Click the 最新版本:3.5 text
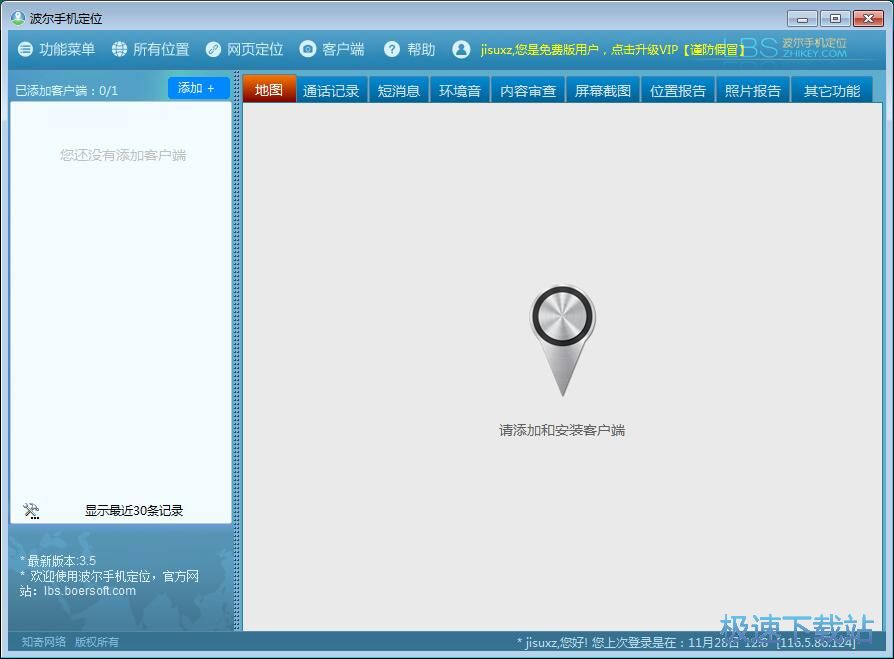Viewport: 894px width, 659px height. [x=62, y=560]
